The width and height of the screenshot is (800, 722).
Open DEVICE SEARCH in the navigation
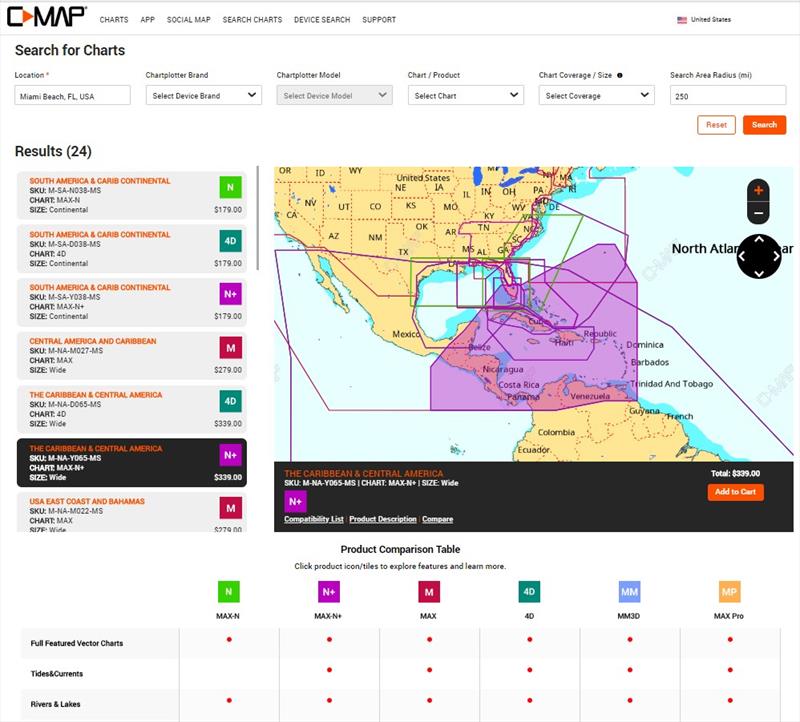[x=322, y=20]
